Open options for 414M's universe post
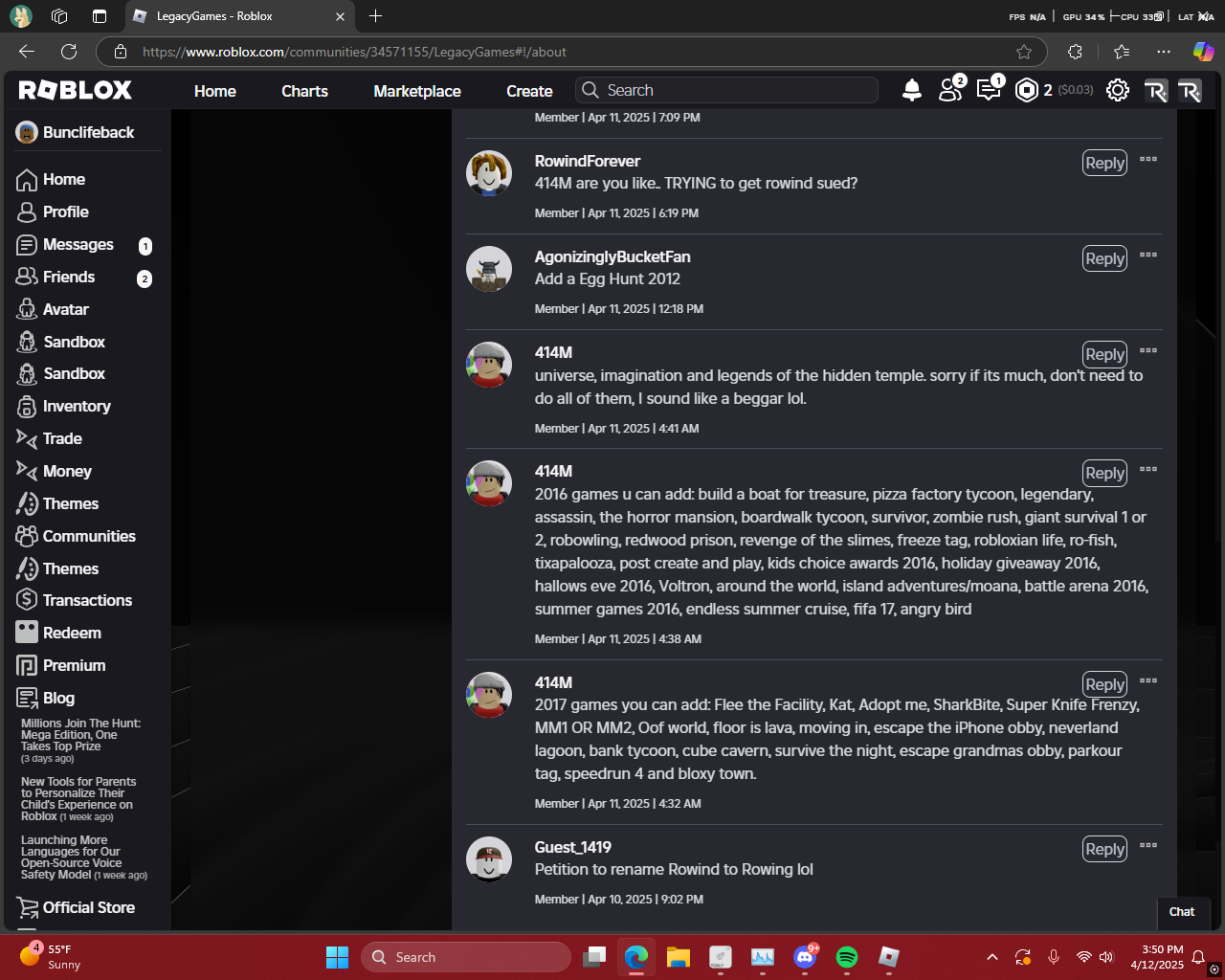Image resolution: width=1225 pixels, height=980 pixels. point(1148,350)
